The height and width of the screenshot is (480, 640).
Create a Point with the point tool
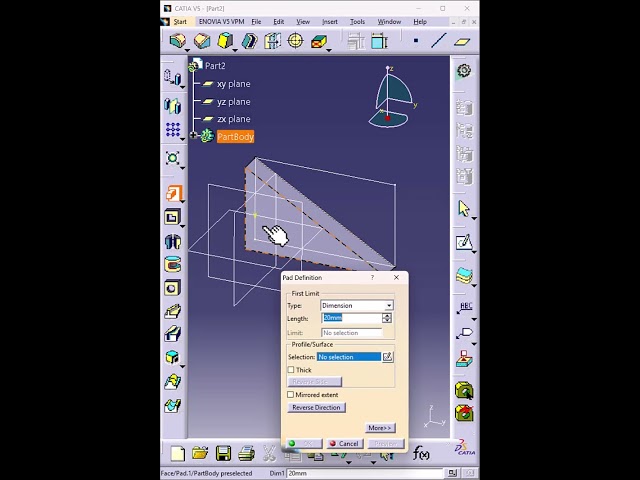[x=416, y=41]
